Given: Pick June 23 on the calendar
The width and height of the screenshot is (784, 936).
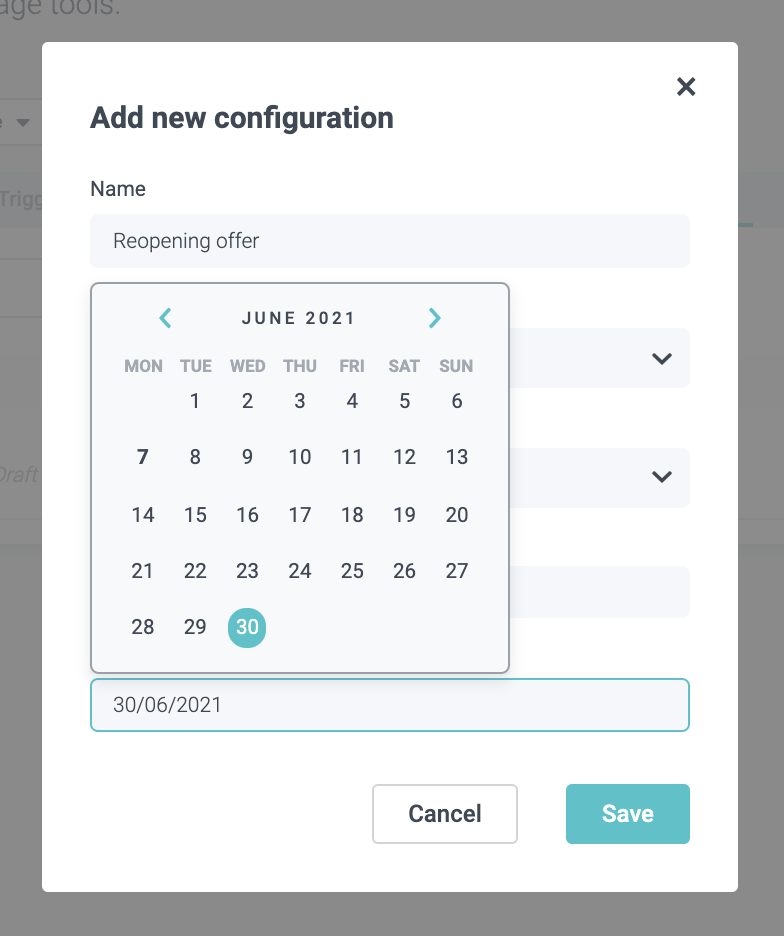Looking at the screenshot, I should pos(247,571).
